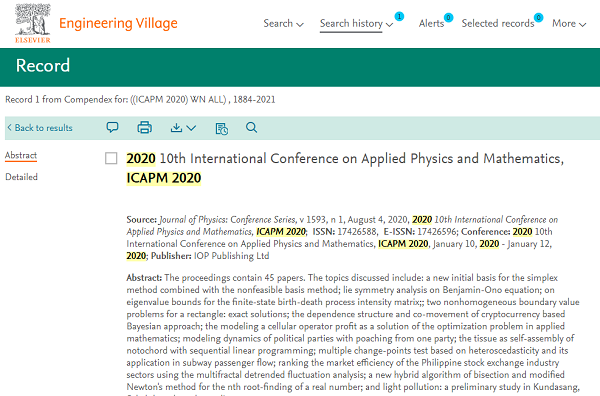This screenshot has width=600, height=396.
Task: Click the magnifier search icon in toolbar
Action: click(x=251, y=127)
